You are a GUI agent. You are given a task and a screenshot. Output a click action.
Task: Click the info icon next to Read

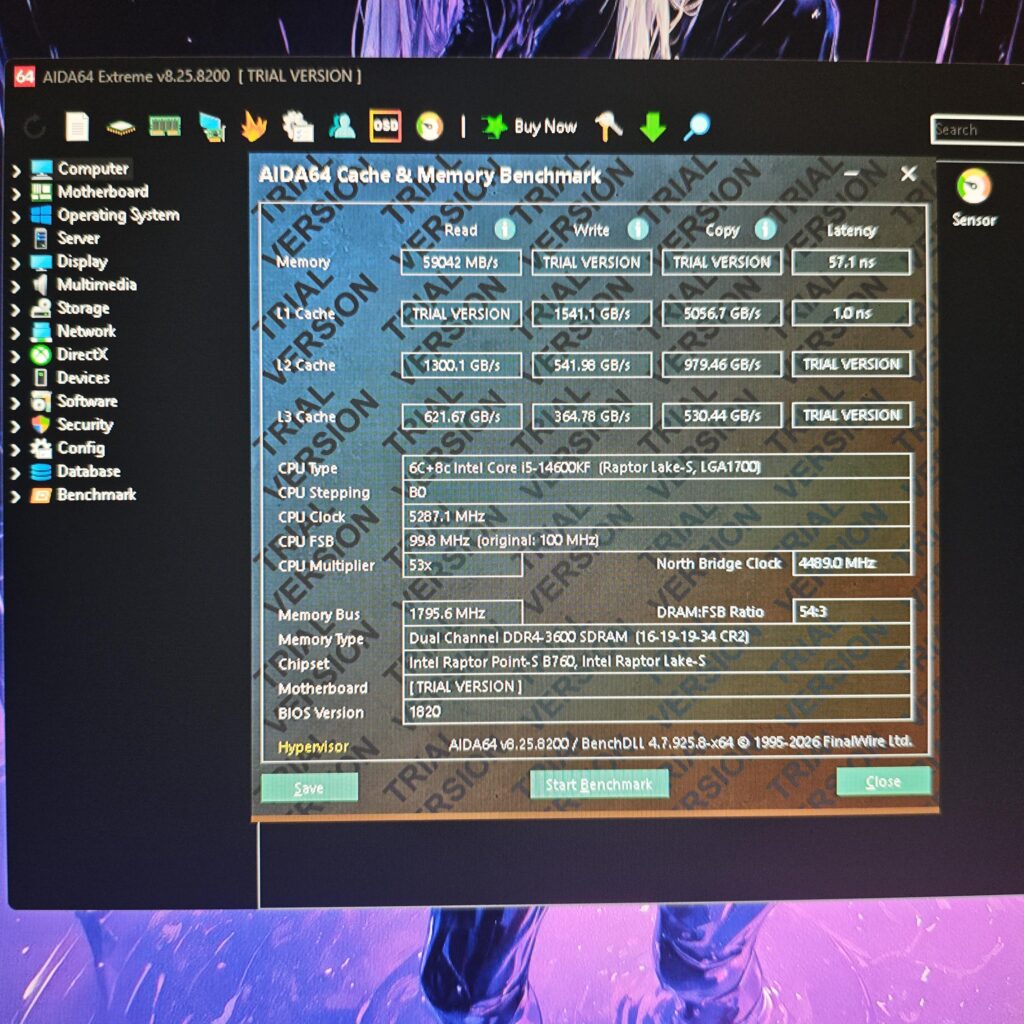pos(504,230)
